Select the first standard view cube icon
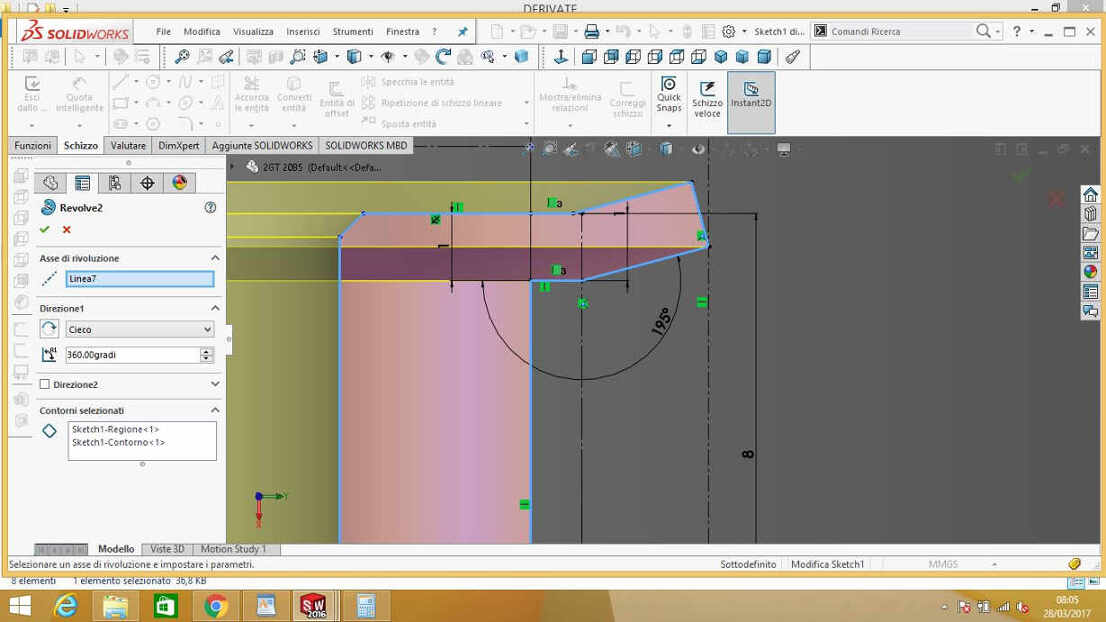The image size is (1106, 622). tap(589, 57)
